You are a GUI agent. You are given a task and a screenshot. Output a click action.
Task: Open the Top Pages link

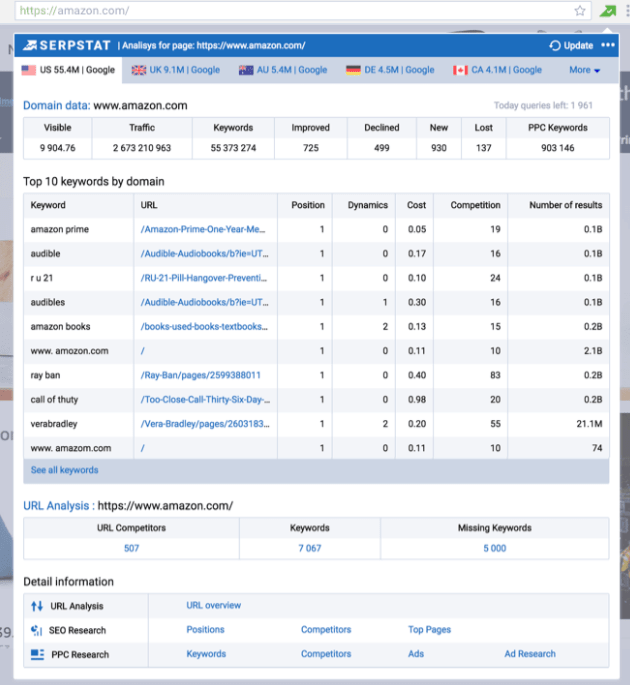pyautogui.click(x=429, y=630)
